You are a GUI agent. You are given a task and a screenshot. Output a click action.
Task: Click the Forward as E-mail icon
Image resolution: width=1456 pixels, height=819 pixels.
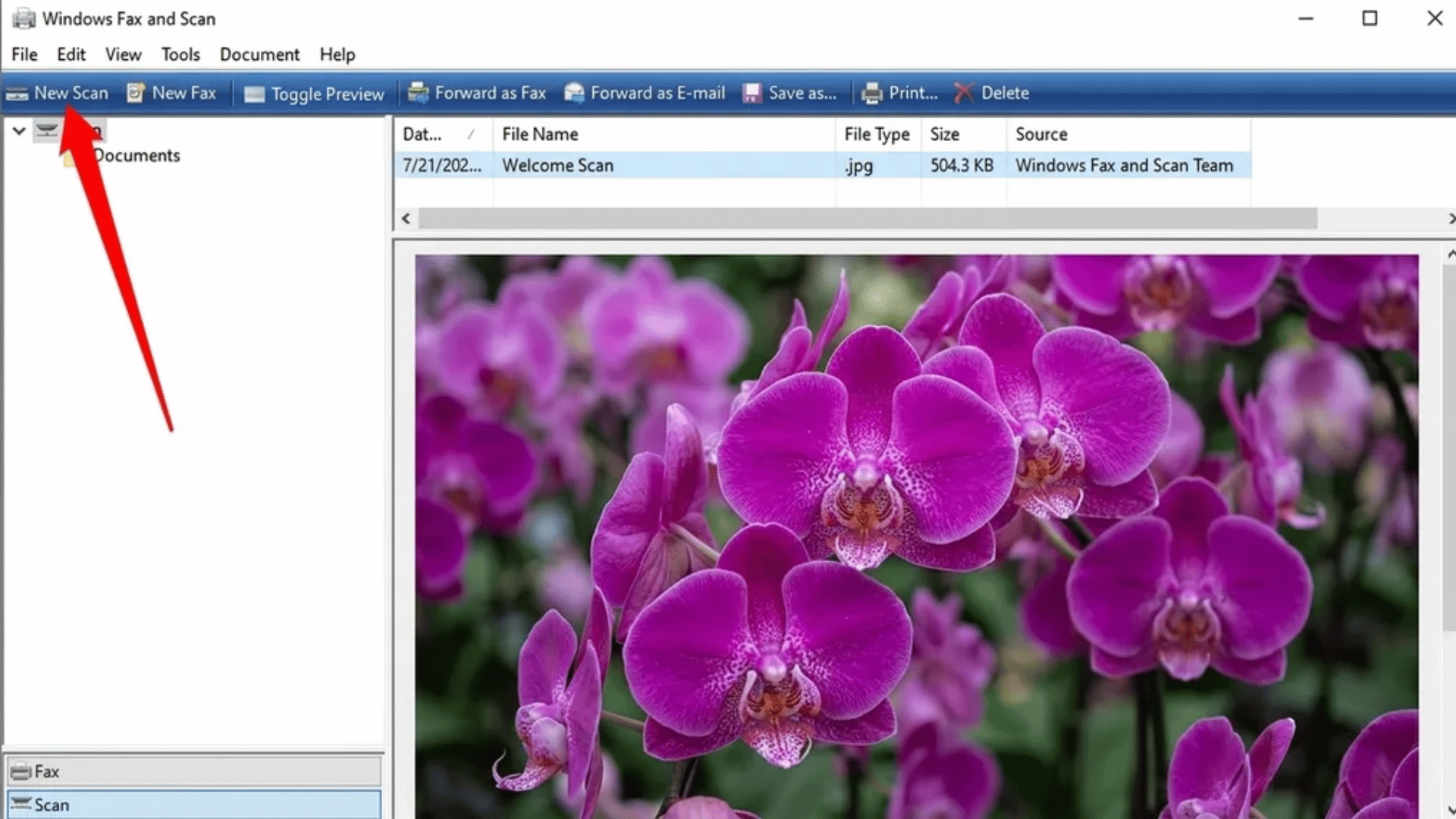coord(574,93)
